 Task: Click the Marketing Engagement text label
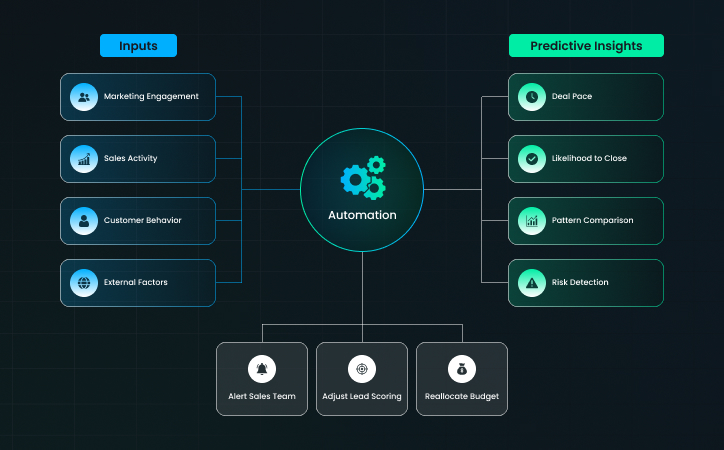tap(151, 97)
